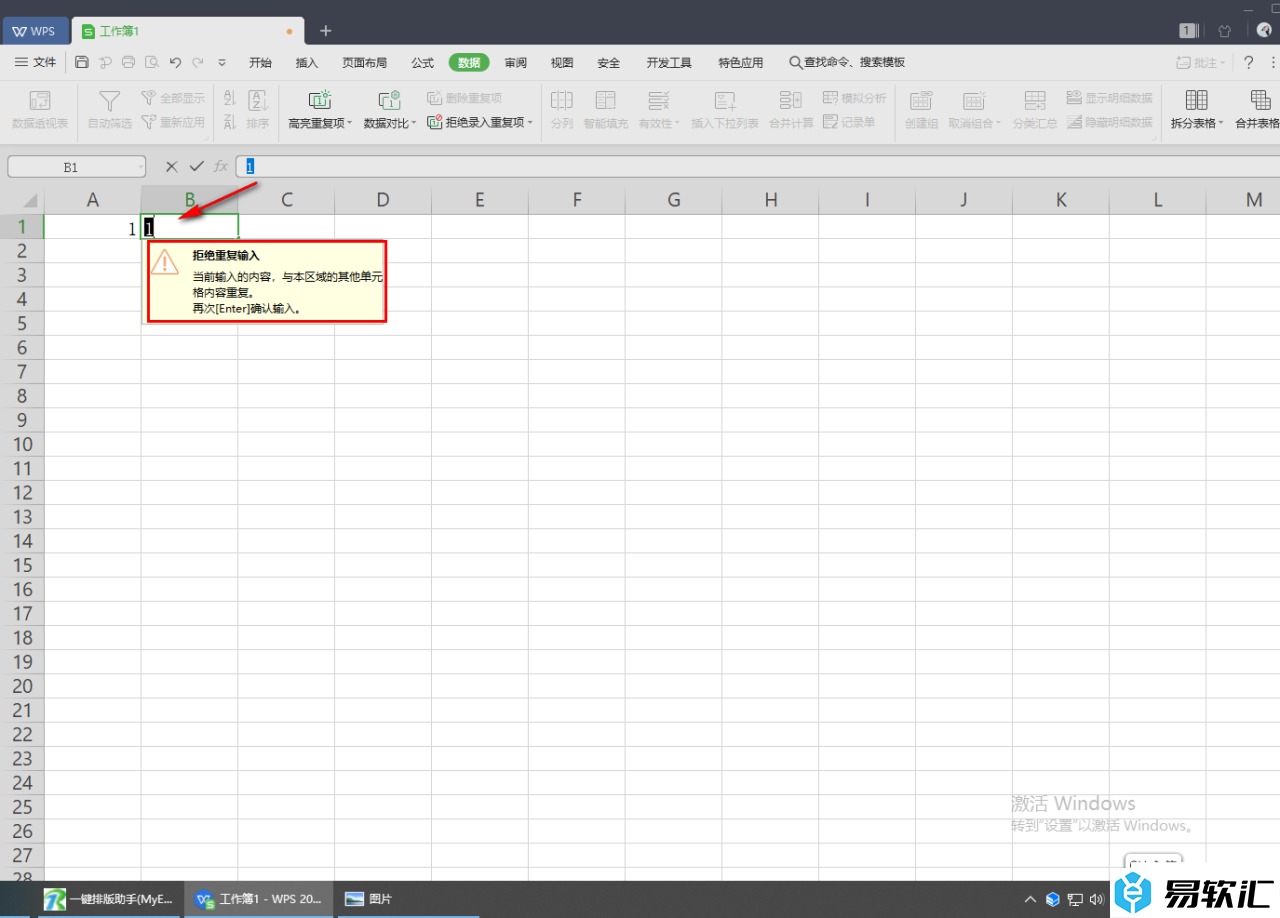Click the 记录单 button
Screen dimensions: 1280x918
pos(848,122)
